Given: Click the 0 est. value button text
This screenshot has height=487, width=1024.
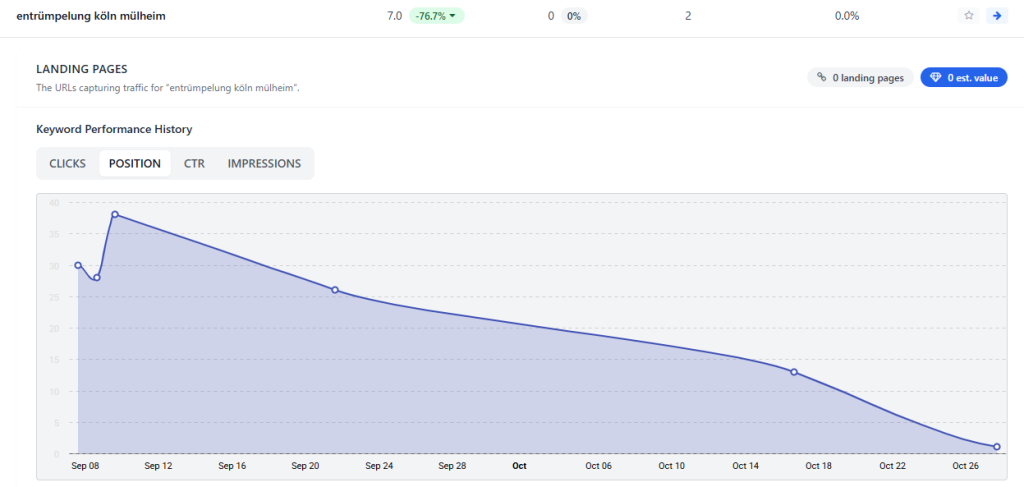Looking at the screenshot, I should 973,77.
